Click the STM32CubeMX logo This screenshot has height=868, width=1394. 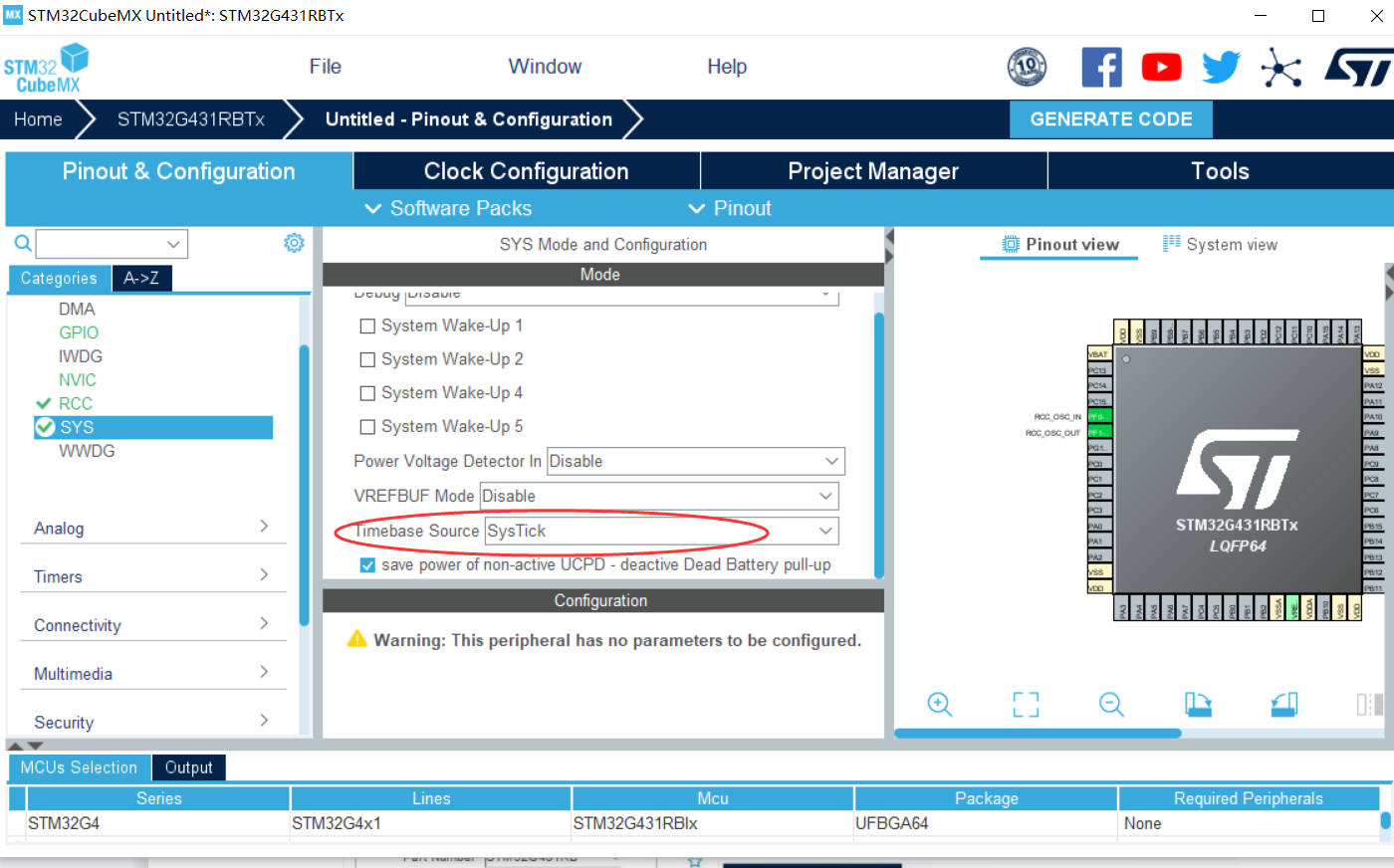pyautogui.click(x=46, y=69)
